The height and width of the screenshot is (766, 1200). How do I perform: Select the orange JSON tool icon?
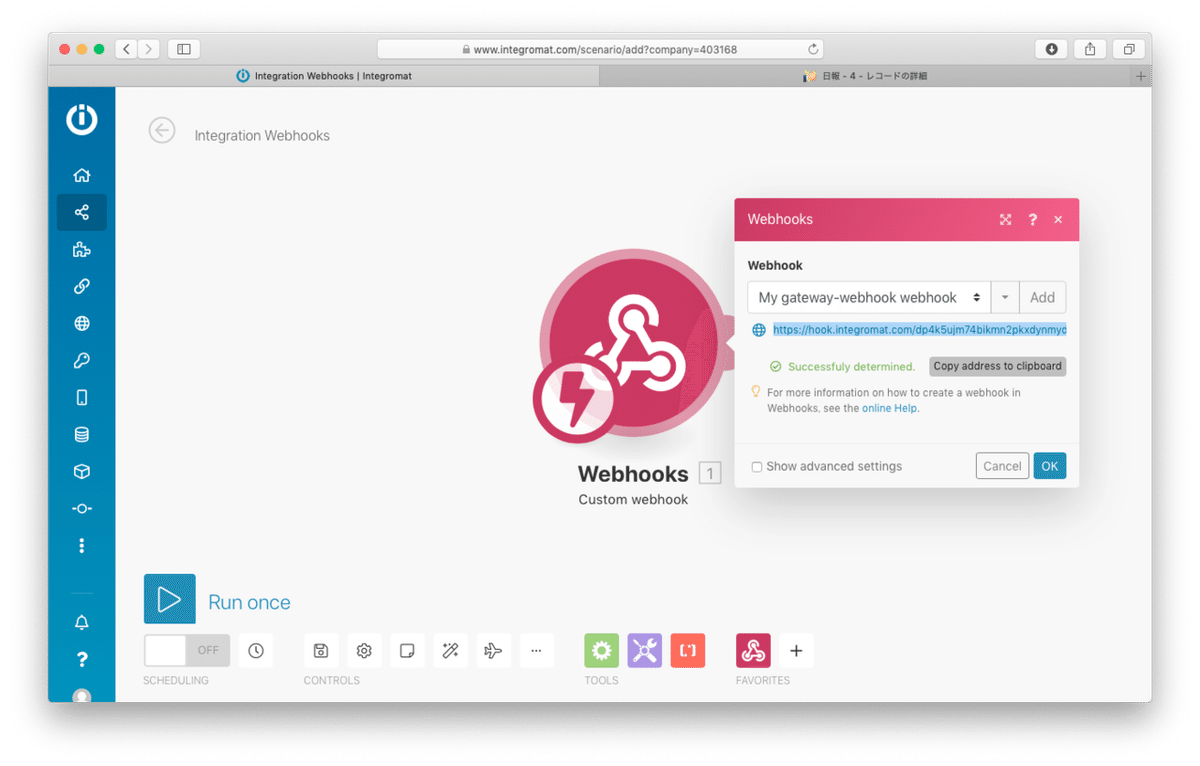coord(688,650)
